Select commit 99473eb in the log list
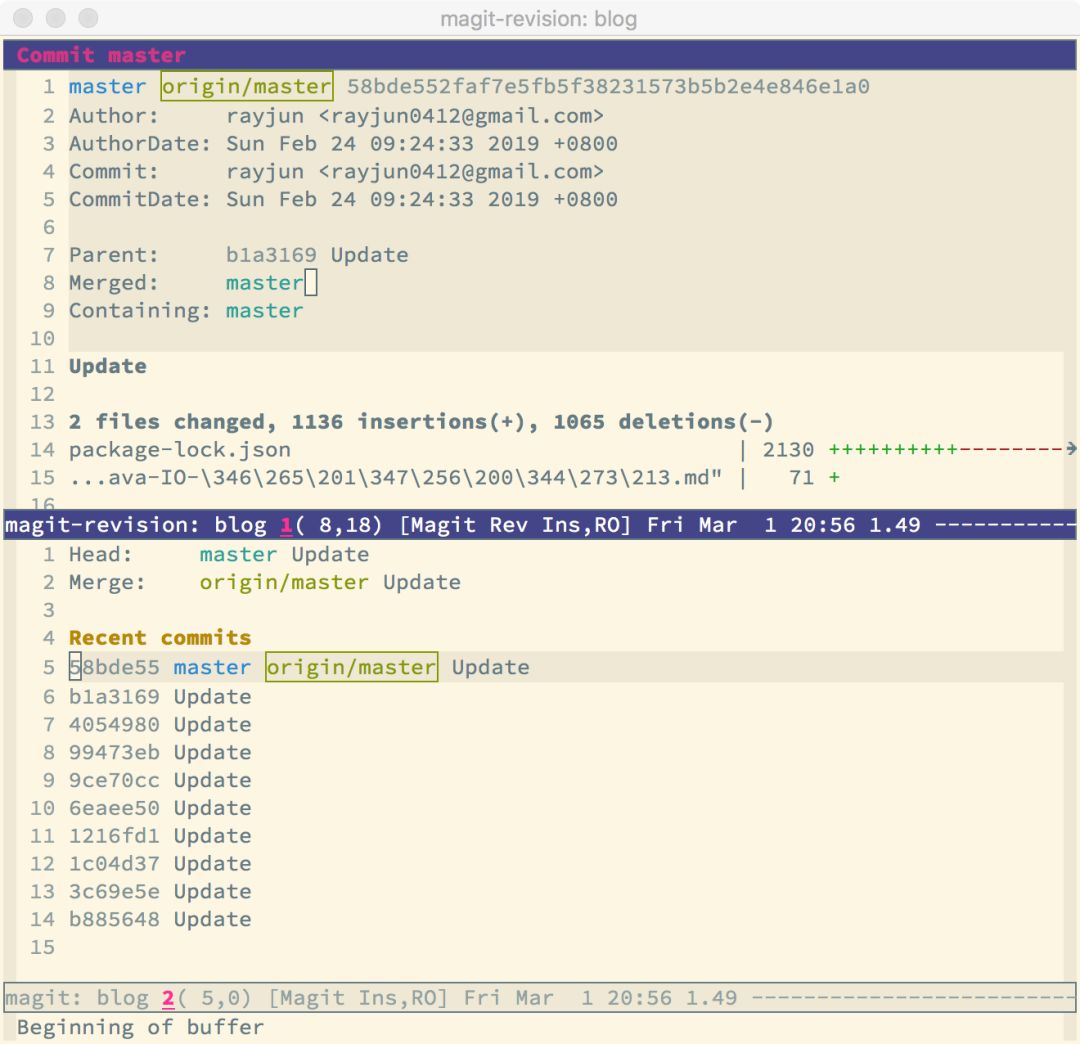1080x1044 pixels. (x=114, y=753)
